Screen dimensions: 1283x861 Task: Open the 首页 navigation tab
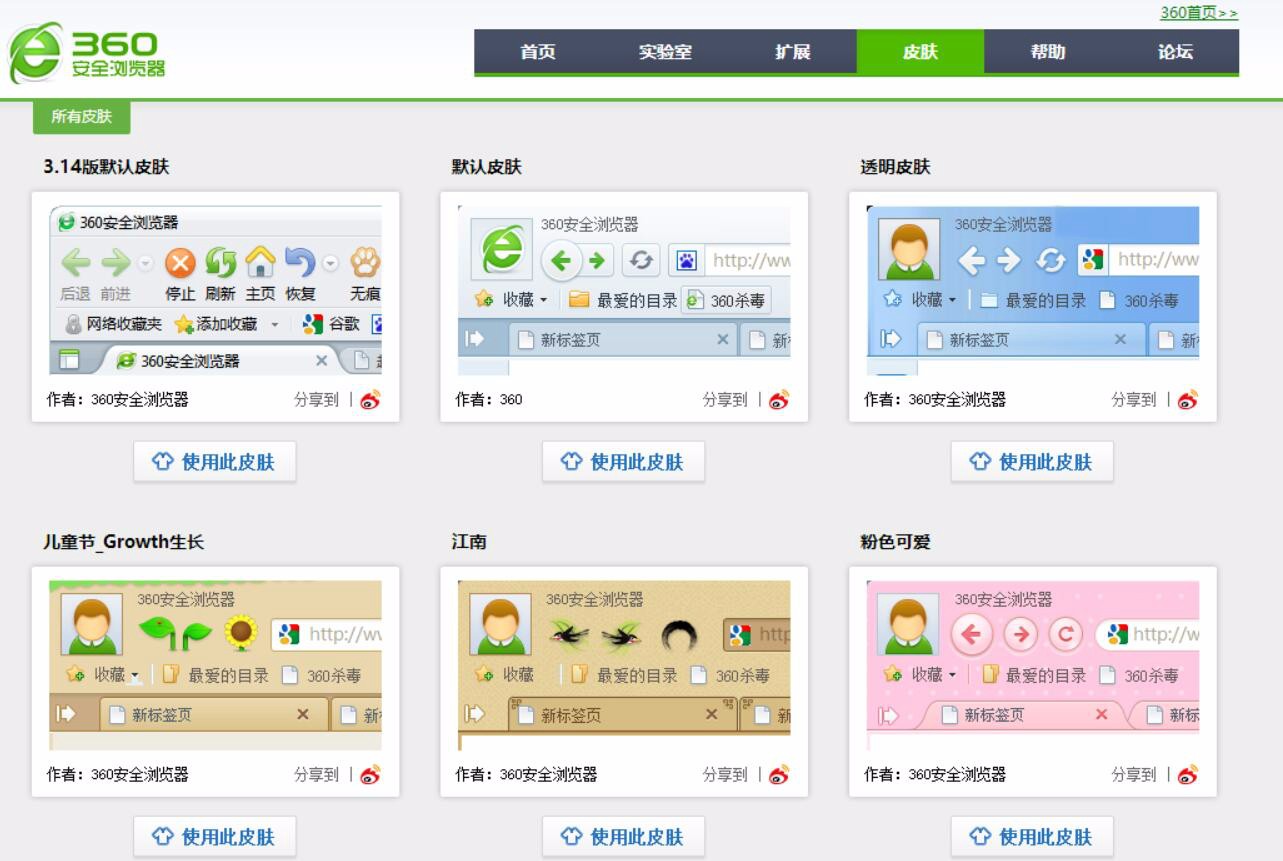pos(538,52)
